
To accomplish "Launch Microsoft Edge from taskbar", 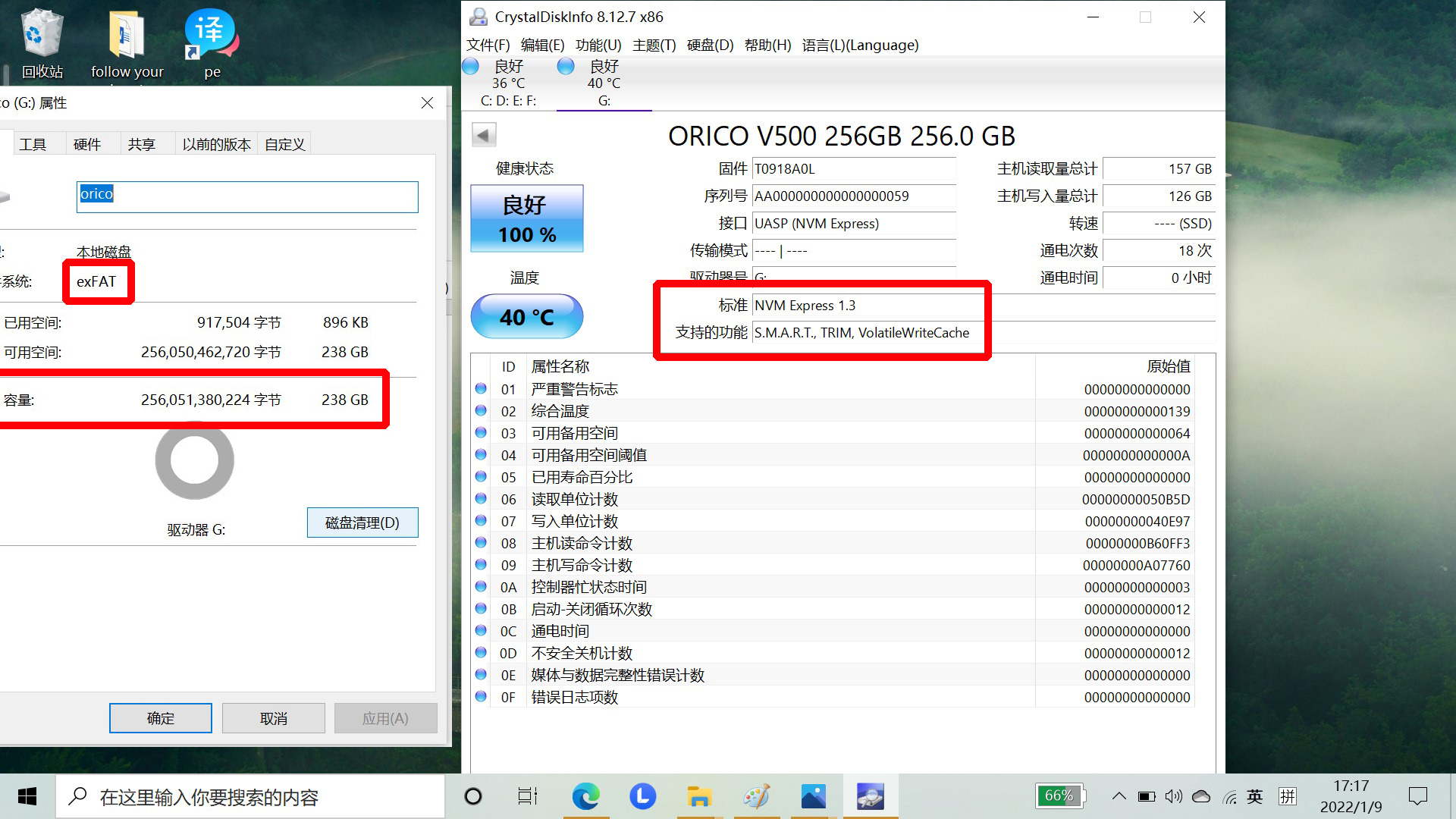I will click(585, 796).
